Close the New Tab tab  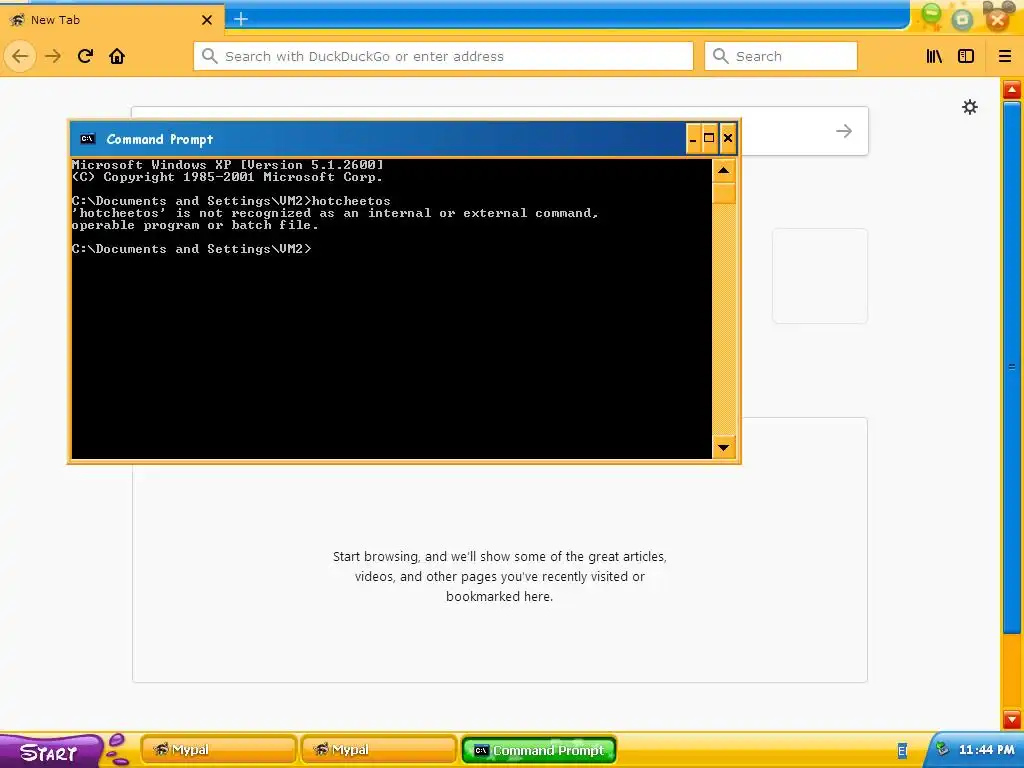[x=207, y=20]
